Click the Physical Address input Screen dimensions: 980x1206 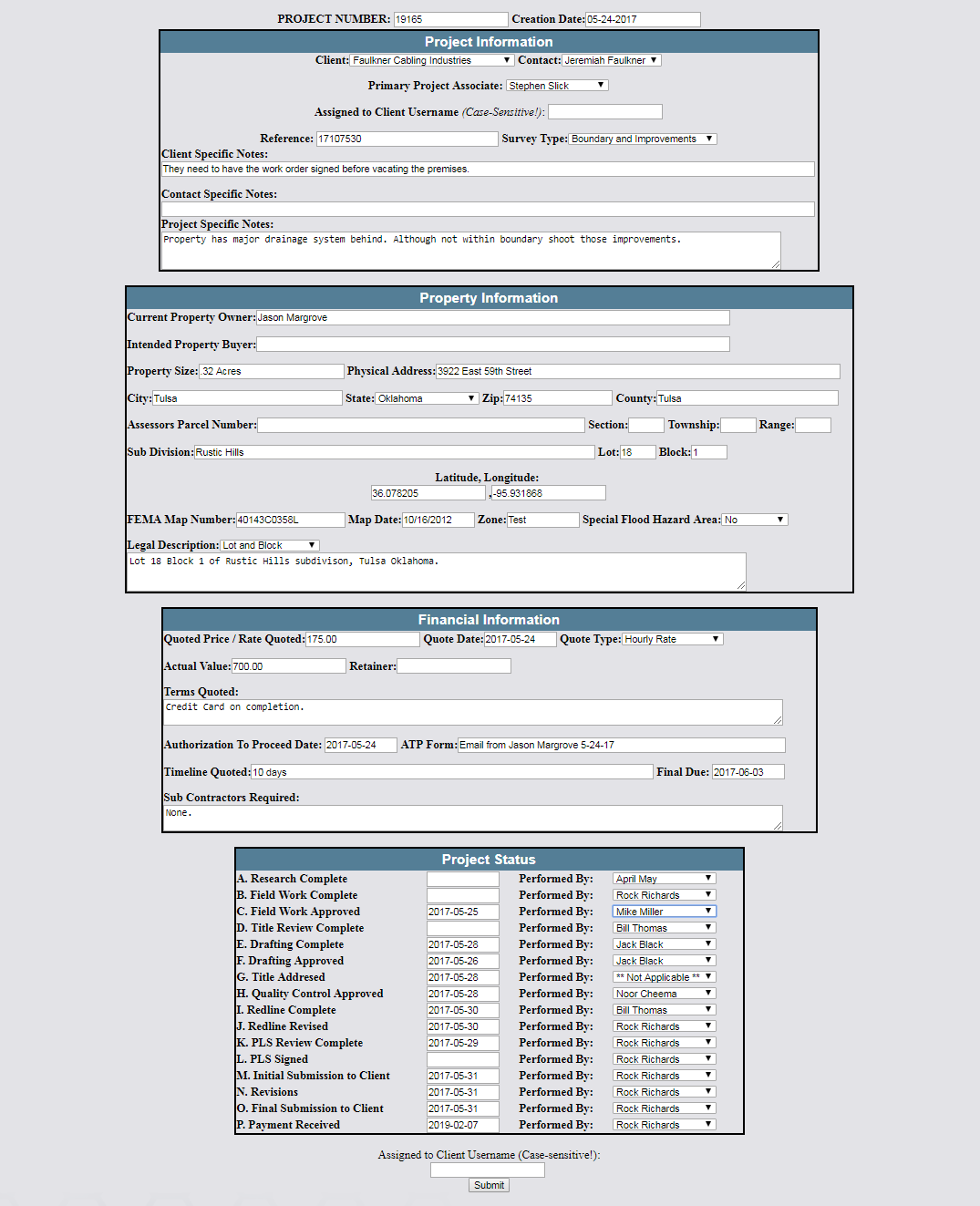coord(637,372)
